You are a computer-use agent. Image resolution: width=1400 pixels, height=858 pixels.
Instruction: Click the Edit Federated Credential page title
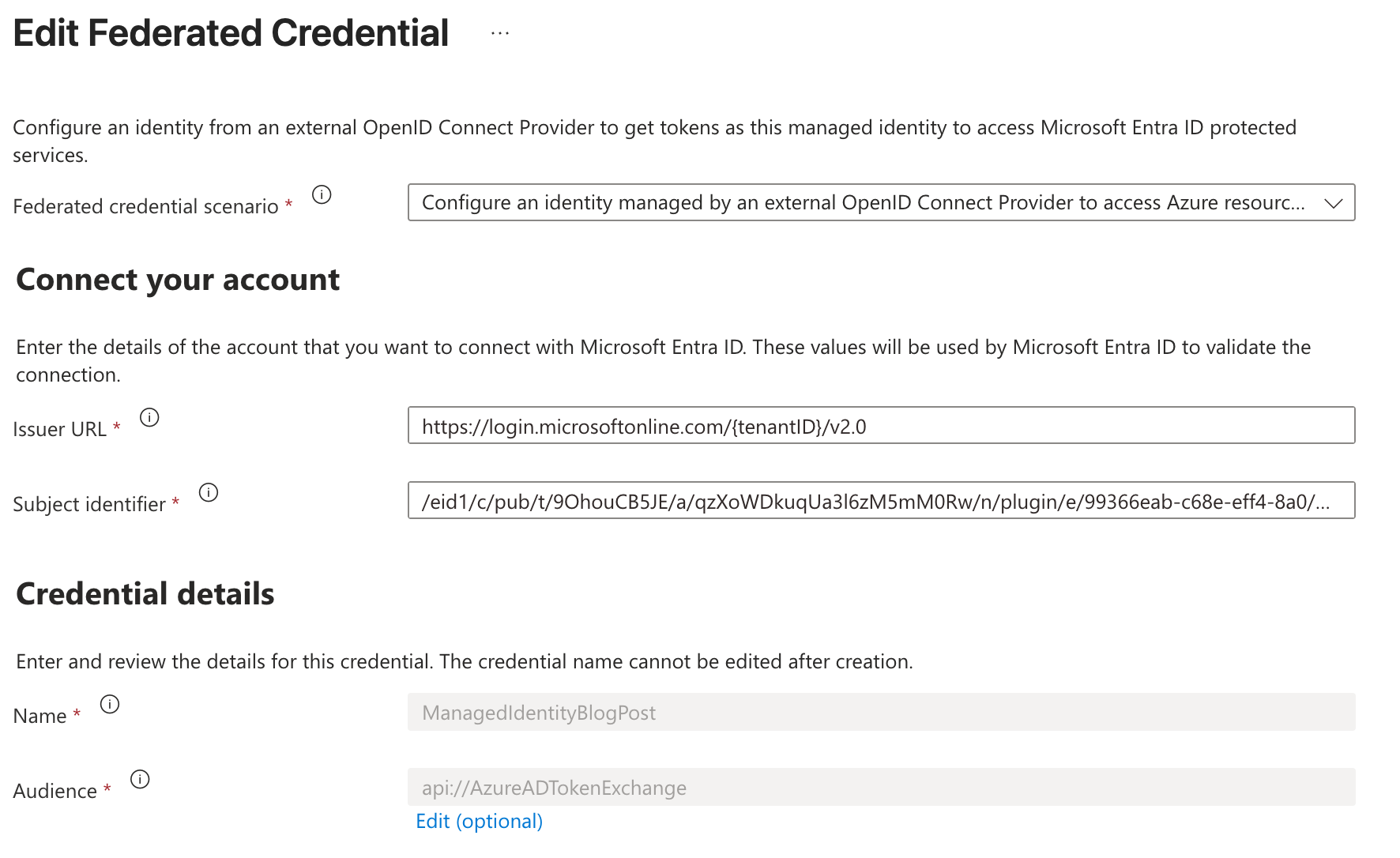point(231,33)
